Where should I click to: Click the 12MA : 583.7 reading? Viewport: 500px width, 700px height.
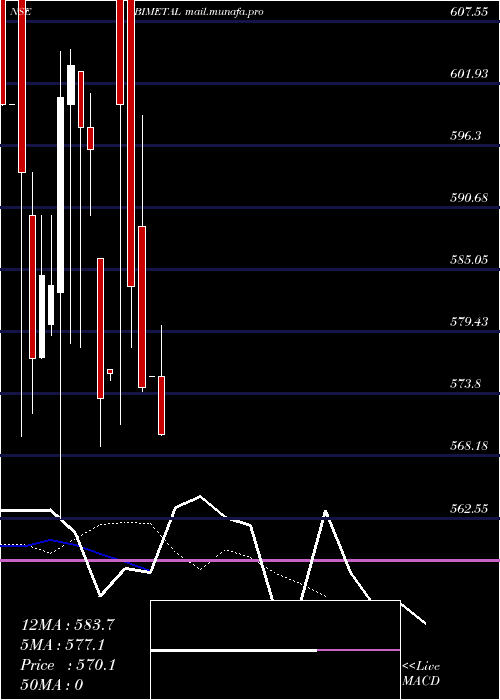click(68, 625)
